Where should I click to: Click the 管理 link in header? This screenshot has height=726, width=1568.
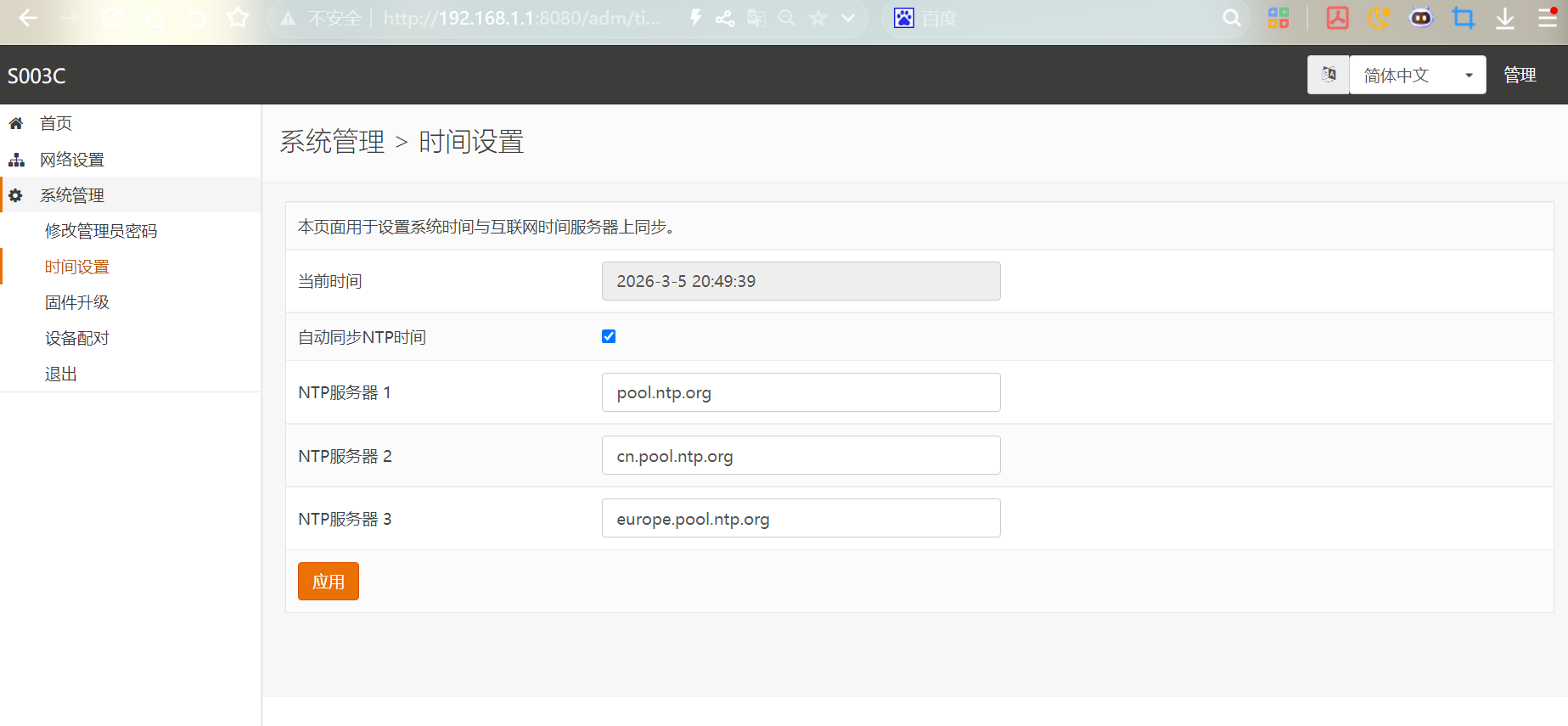pyautogui.click(x=1520, y=75)
